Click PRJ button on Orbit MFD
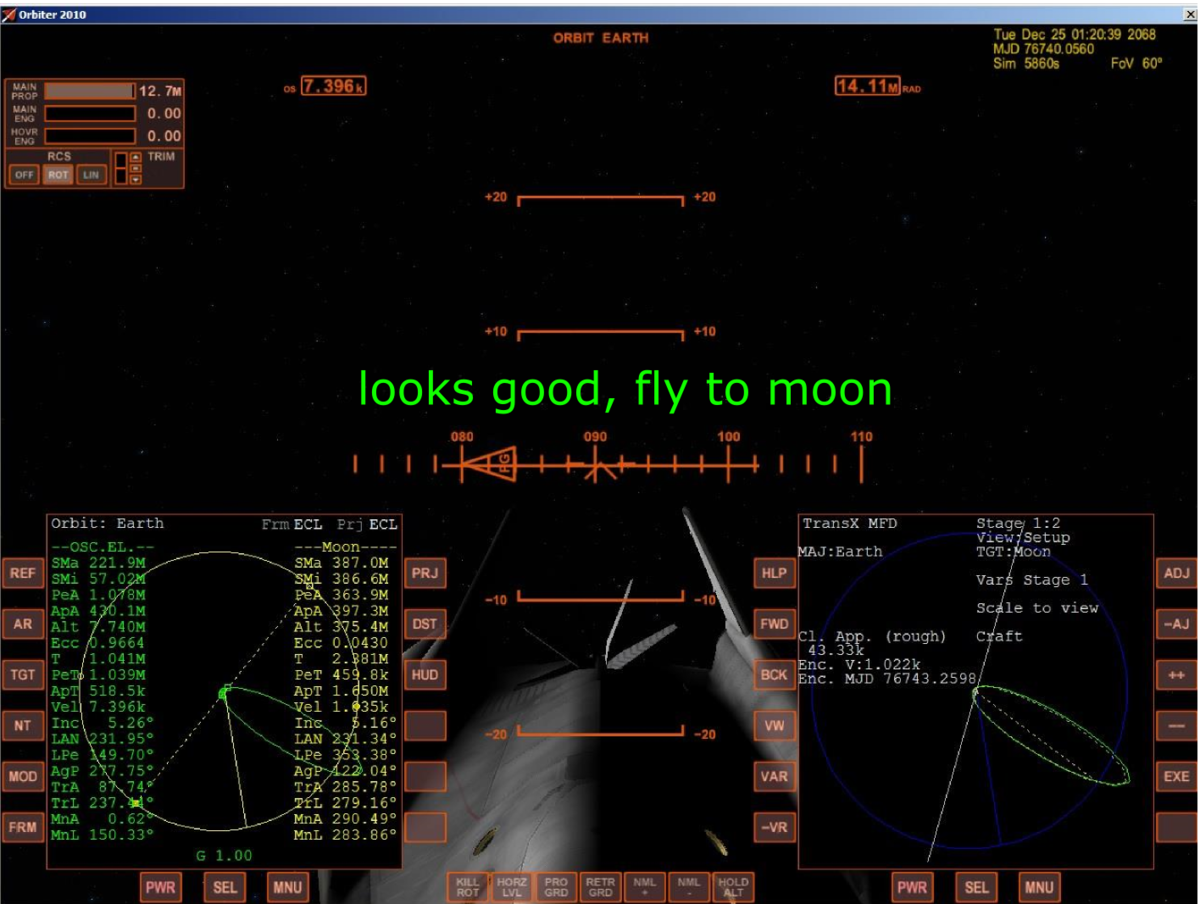The image size is (1200, 904). point(425,573)
